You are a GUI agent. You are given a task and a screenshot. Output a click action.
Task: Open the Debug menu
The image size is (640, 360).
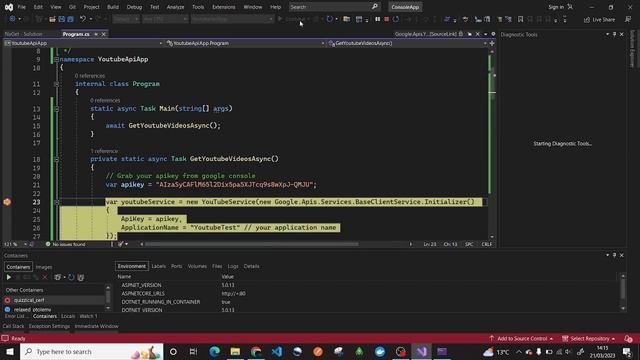pyautogui.click(x=134, y=7)
